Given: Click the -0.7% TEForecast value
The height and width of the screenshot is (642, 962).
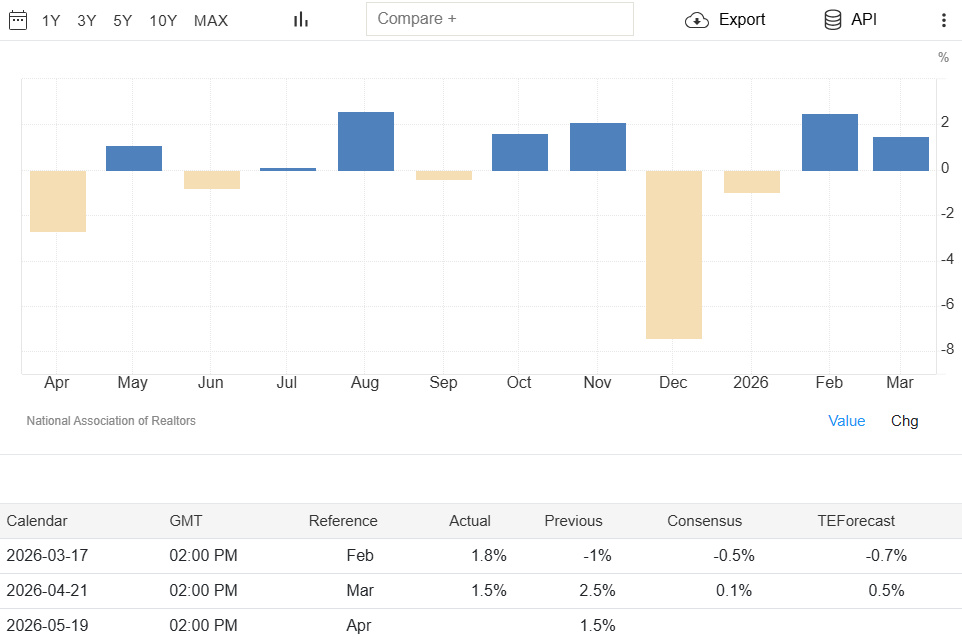Looking at the screenshot, I should (887, 556).
